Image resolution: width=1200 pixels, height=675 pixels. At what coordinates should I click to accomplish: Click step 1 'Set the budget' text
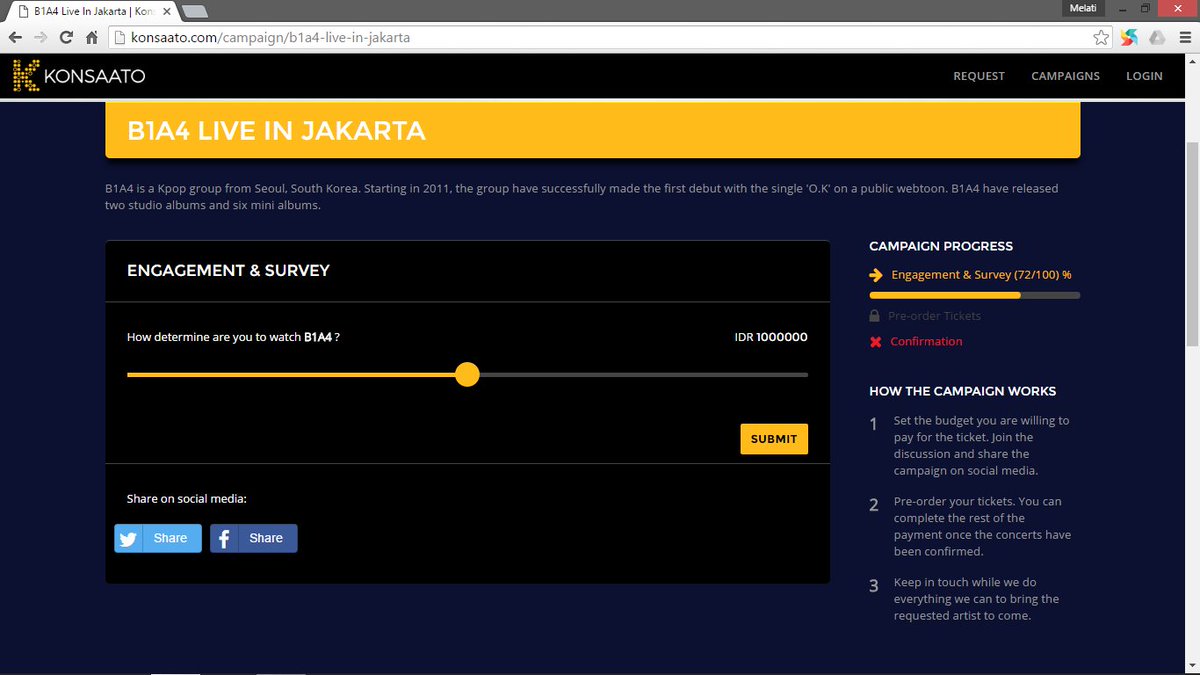pyautogui.click(x=982, y=446)
